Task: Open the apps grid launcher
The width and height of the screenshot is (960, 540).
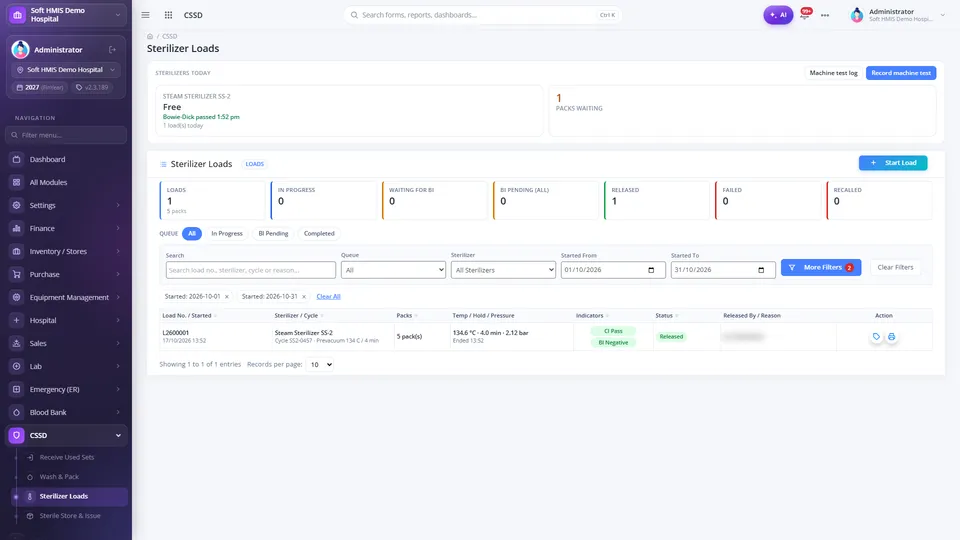Action: [168, 15]
